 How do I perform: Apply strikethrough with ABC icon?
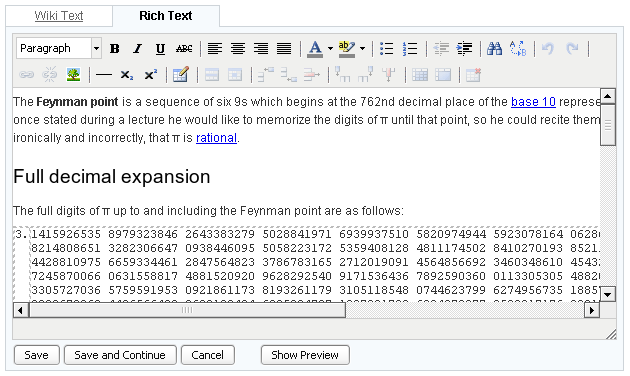tap(184, 49)
